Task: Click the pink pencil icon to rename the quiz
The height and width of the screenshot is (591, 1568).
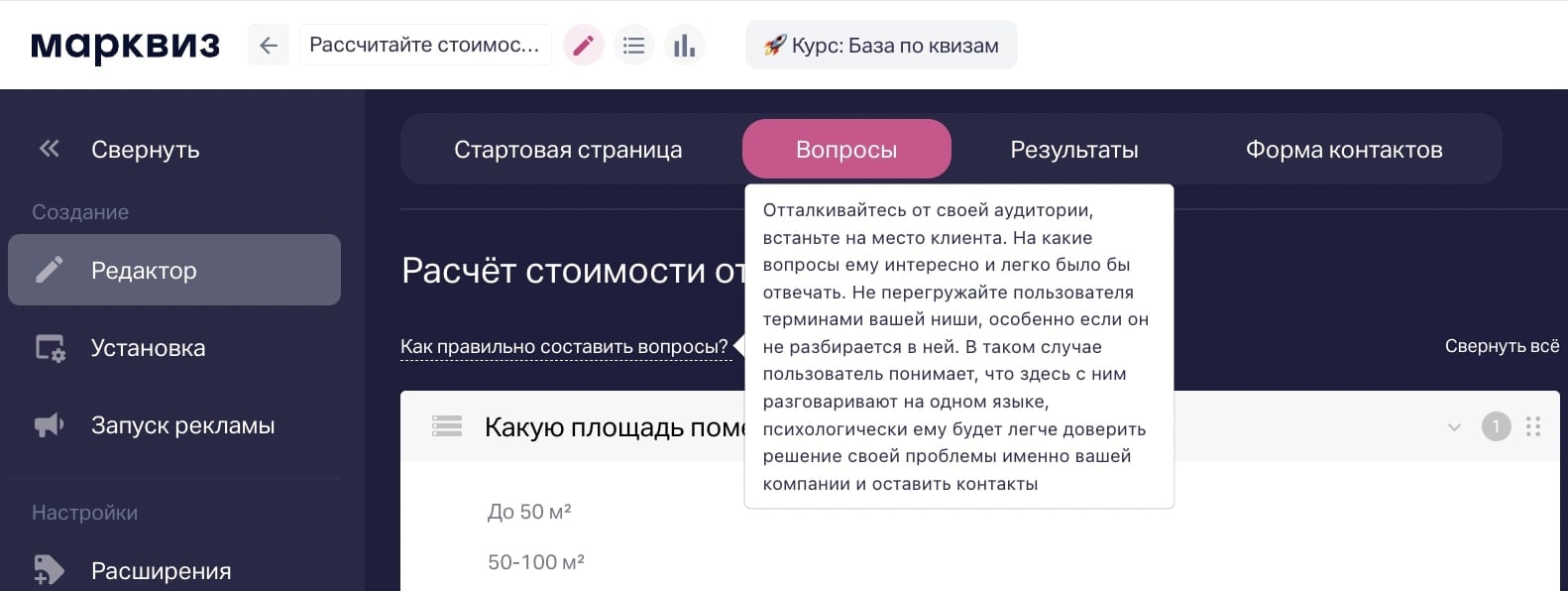Action: [x=583, y=45]
